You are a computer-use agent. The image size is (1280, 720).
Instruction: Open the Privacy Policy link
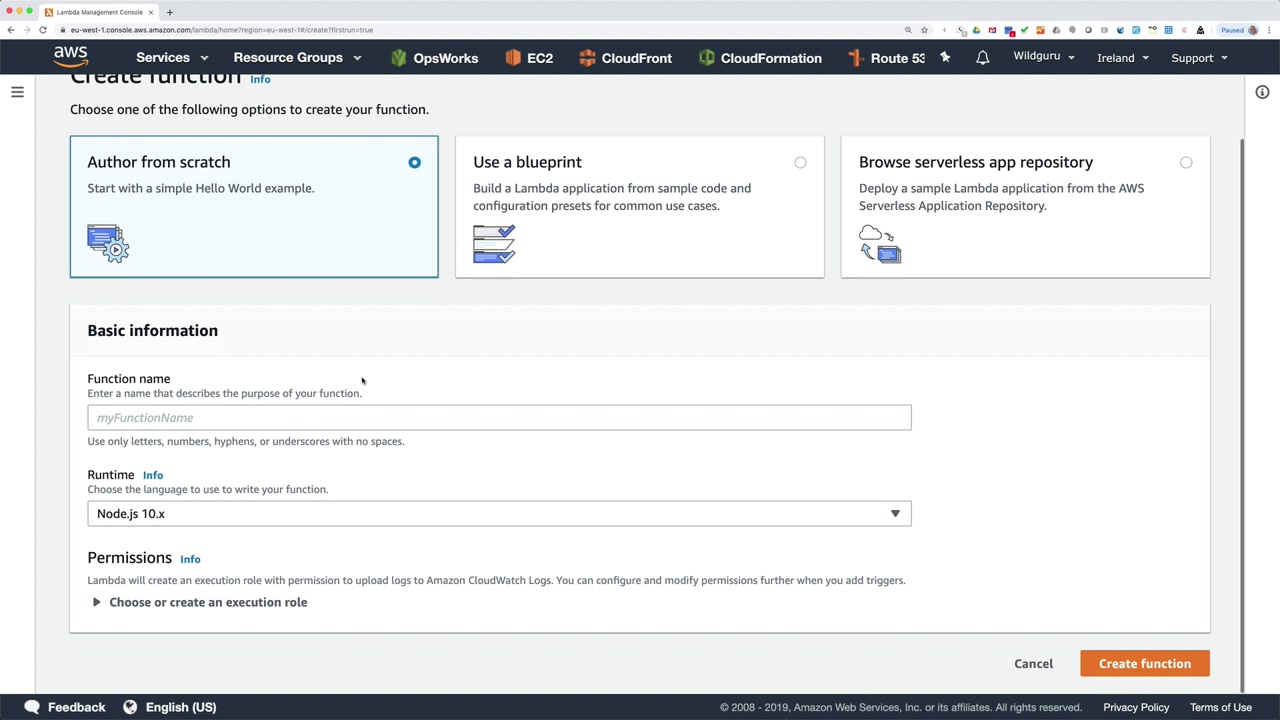pyautogui.click(x=1136, y=707)
